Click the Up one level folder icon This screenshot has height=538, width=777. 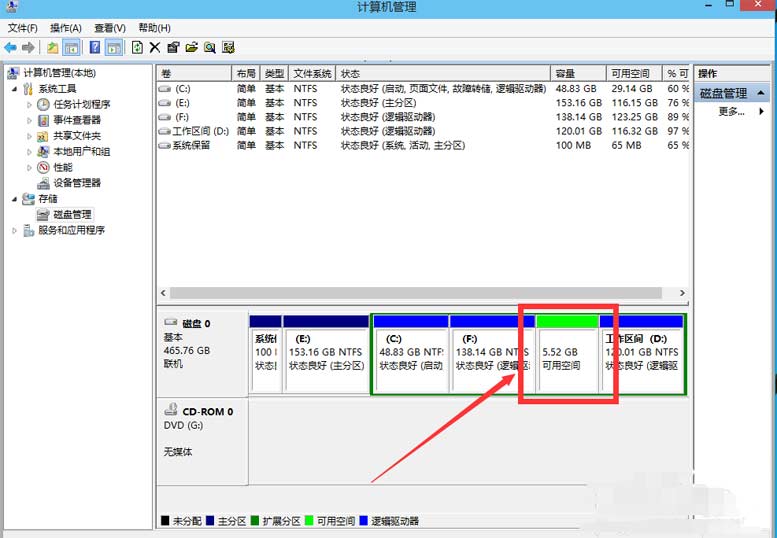[52, 47]
